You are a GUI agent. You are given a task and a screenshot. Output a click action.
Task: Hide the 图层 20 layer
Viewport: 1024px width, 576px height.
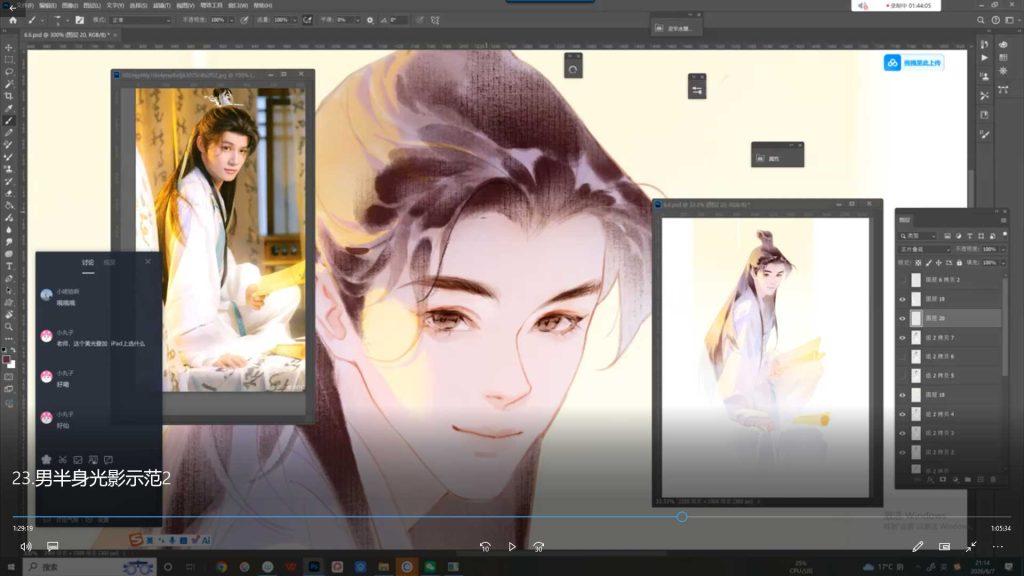pyautogui.click(x=903, y=318)
